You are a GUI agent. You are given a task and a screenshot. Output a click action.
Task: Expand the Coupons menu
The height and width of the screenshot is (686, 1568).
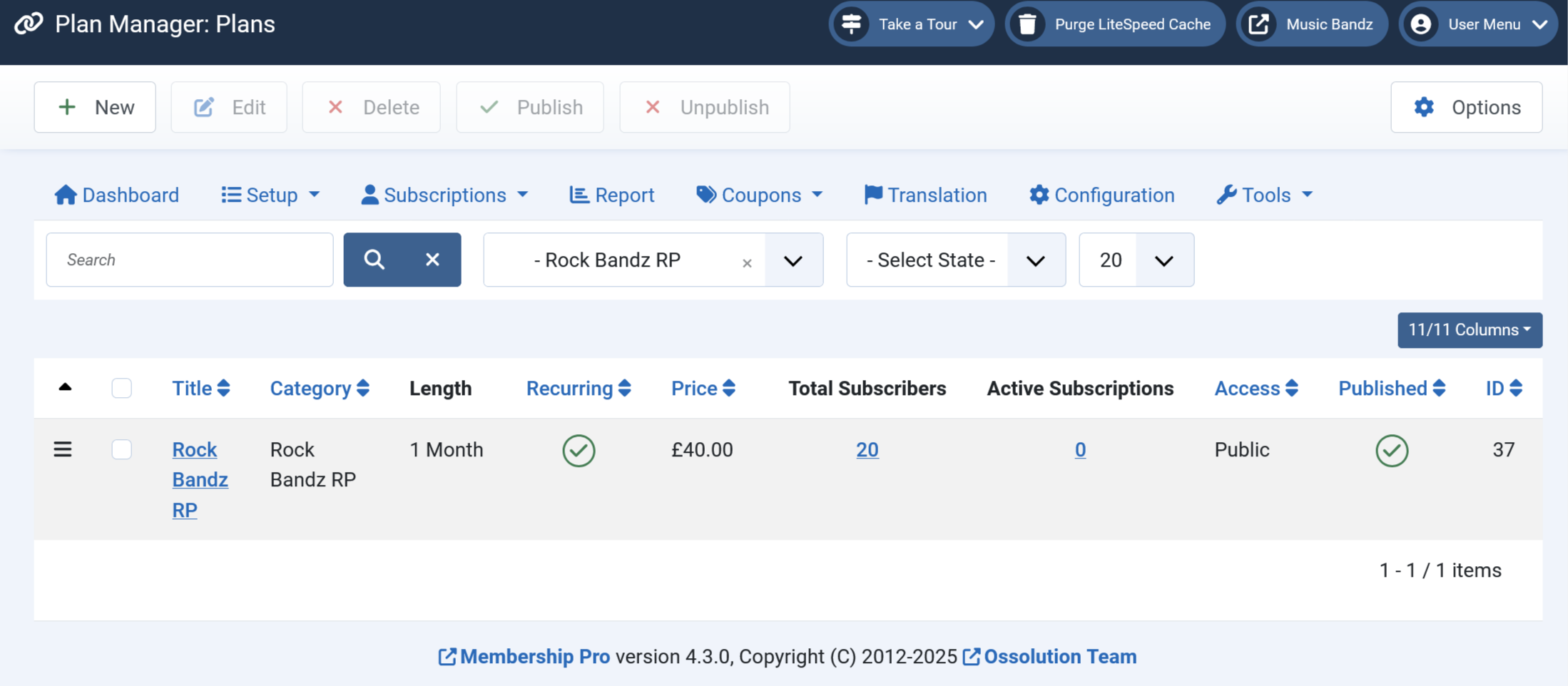(760, 195)
